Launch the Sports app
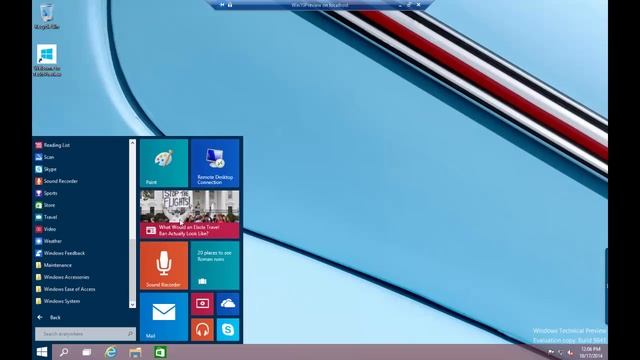The width and height of the screenshot is (640, 360). (46, 193)
